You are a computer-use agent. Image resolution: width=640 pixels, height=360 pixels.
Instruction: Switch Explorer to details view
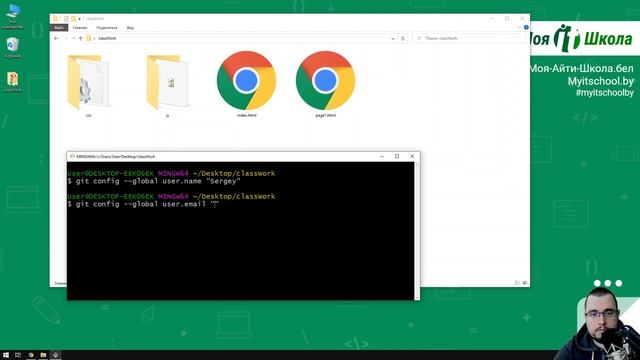pyautogui.click(x=517, y=282)
